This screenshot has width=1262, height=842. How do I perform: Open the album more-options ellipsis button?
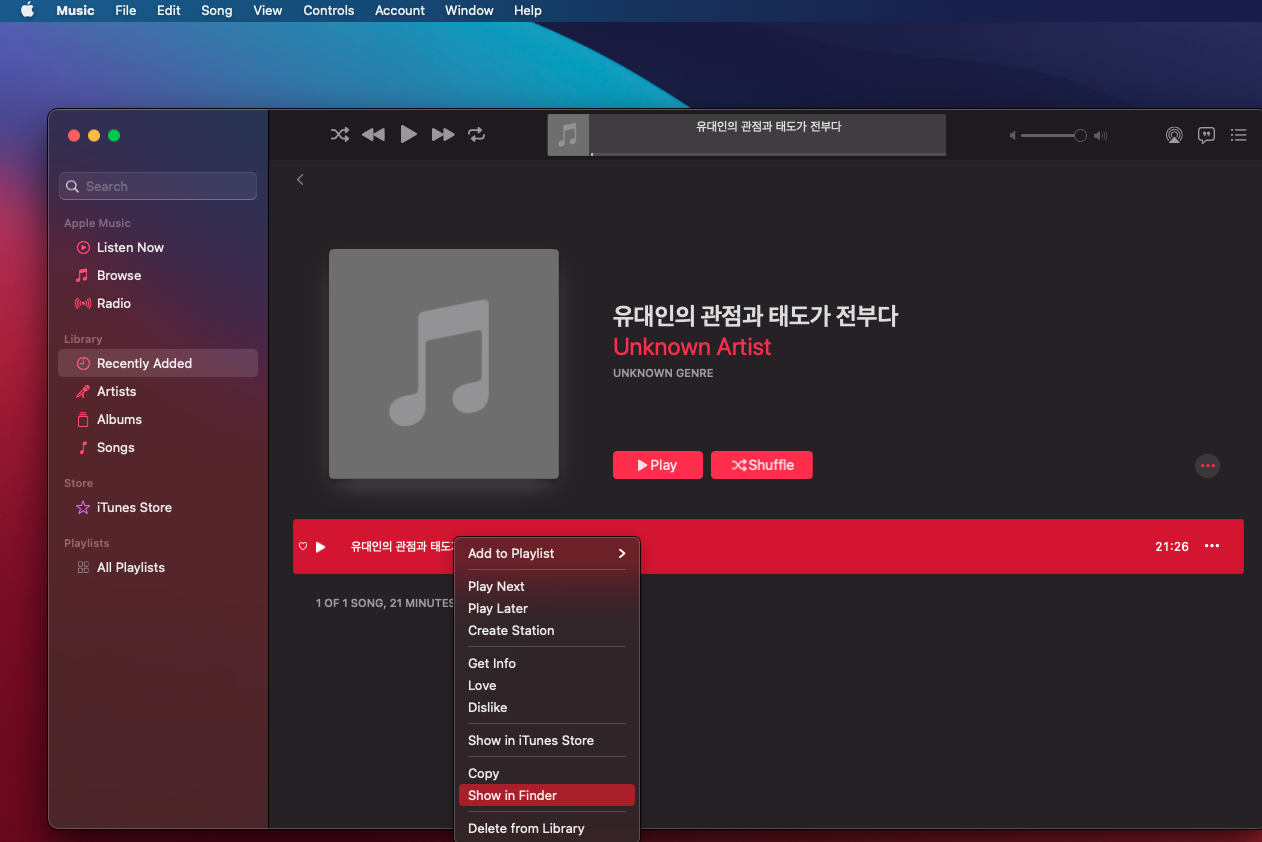coord(1208,465)
